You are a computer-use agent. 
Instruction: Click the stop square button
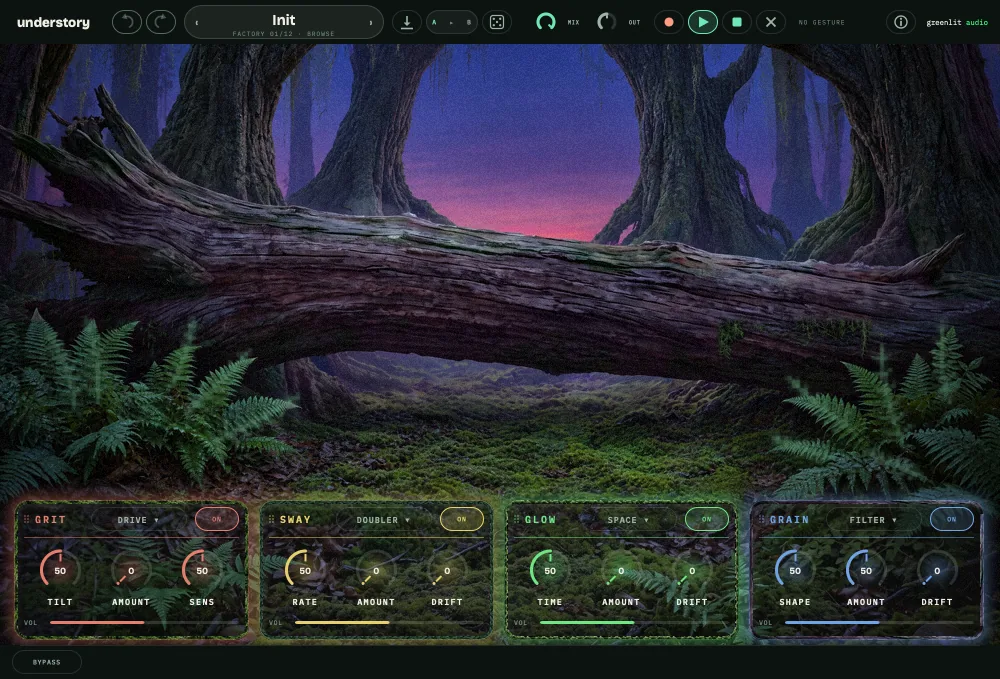tap(737, 22)
